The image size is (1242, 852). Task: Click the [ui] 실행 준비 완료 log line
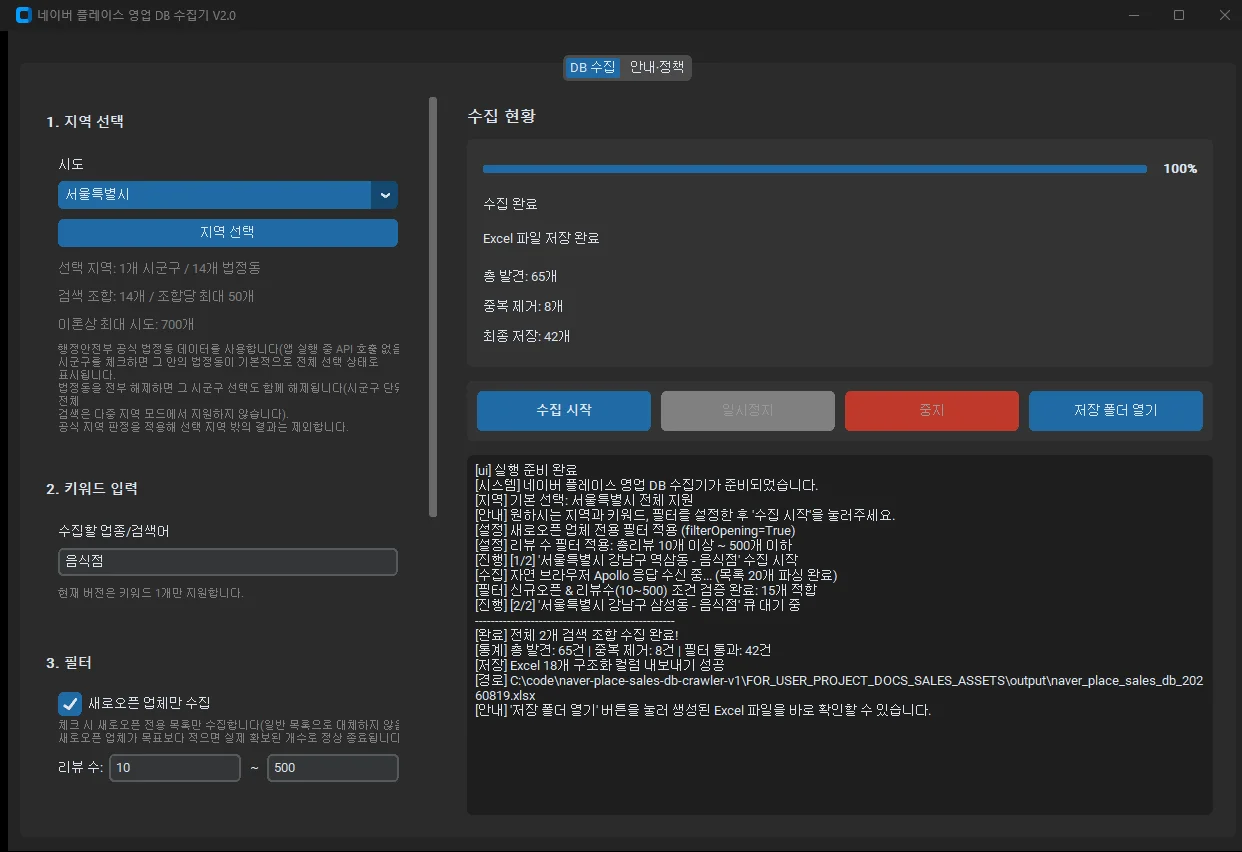[526, 470]
